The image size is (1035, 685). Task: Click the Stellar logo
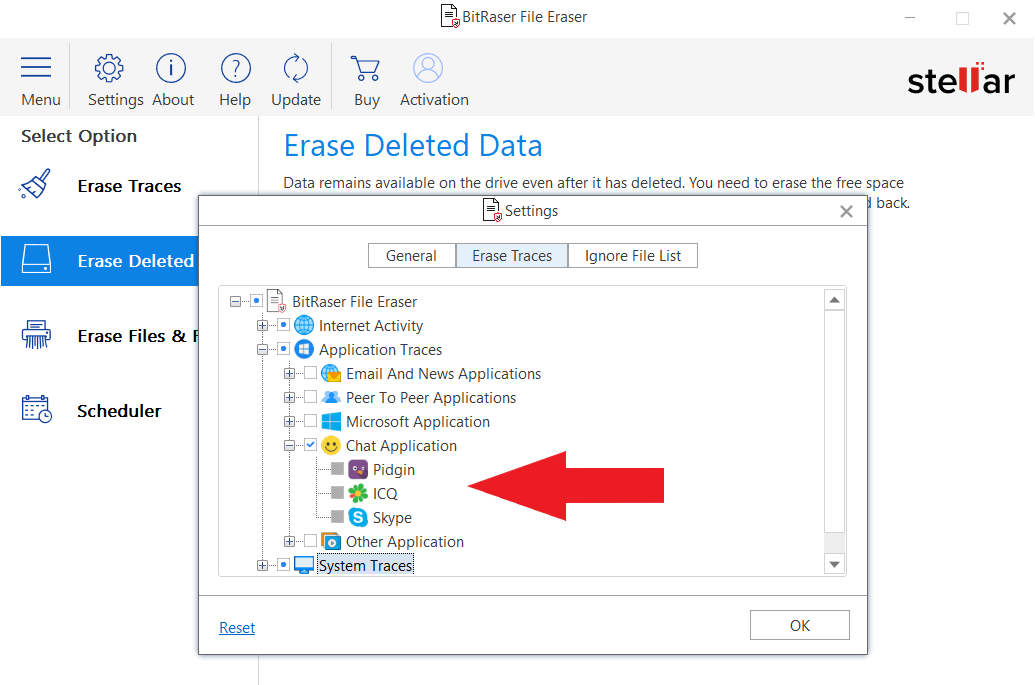click(x=961, y=79)
